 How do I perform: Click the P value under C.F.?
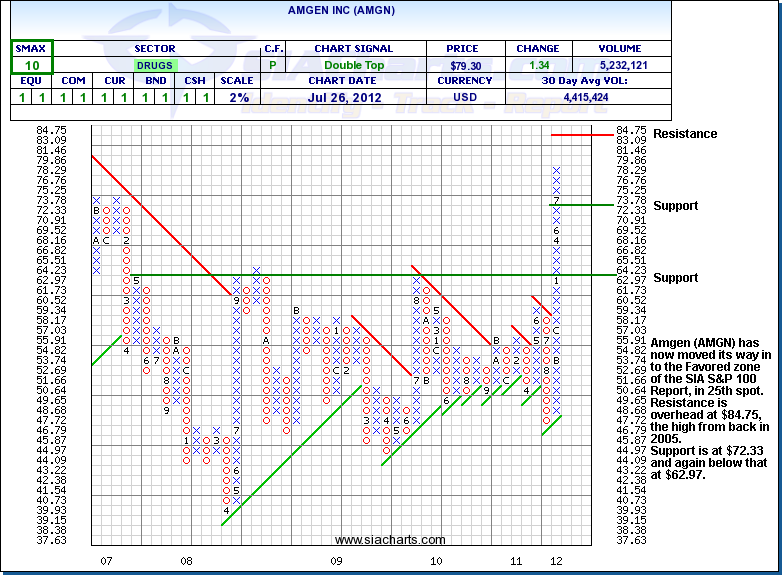click(273, 65)
